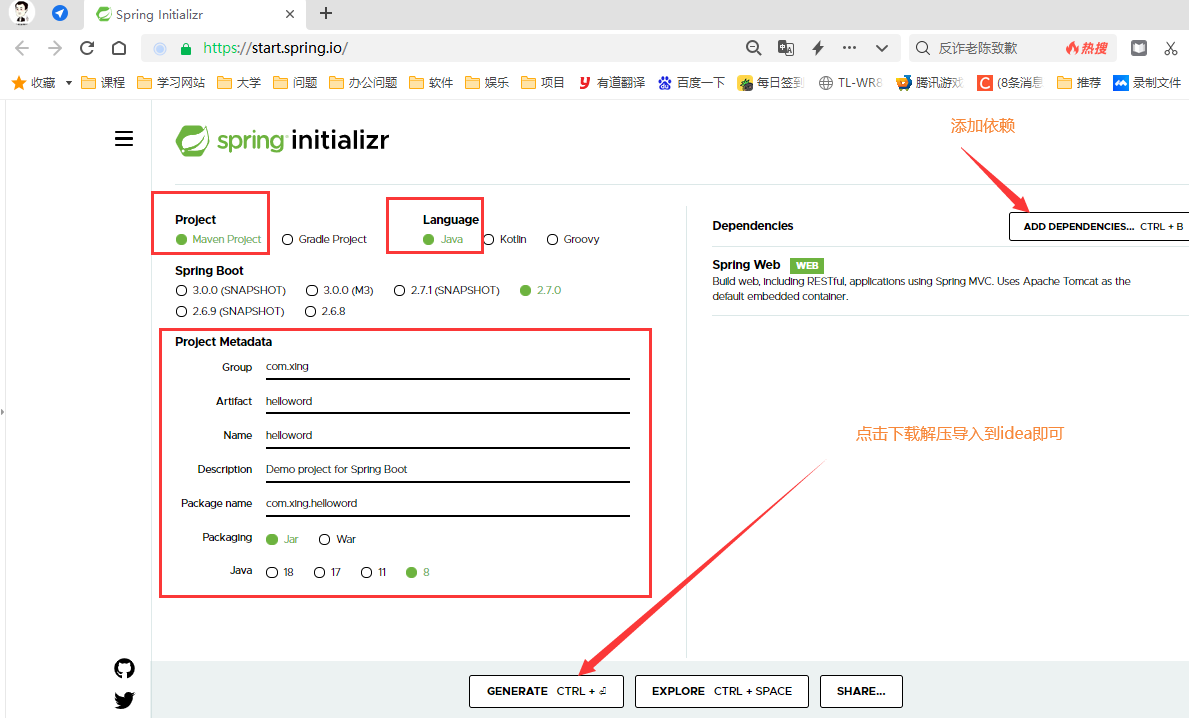Open the 百度一下 bookmark
1189x718 pixels.
tap(692, 83)
